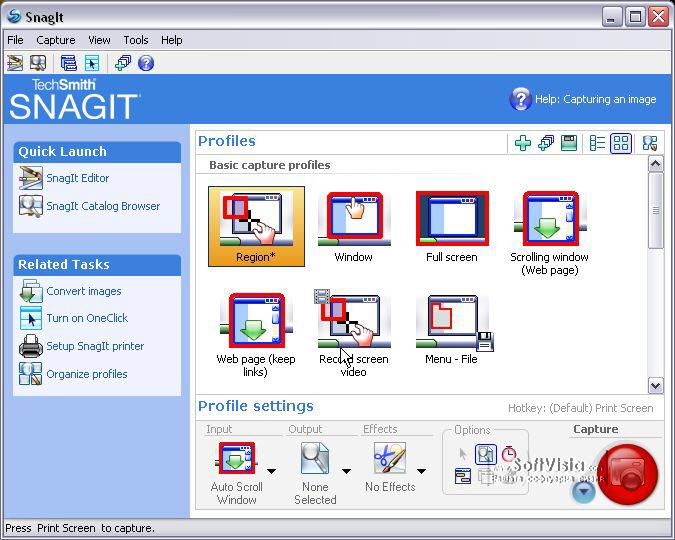This screenshot has height=540, width=675.
Task: Click the profiles vertical scrollbar thumb
Action: [656, 210]
